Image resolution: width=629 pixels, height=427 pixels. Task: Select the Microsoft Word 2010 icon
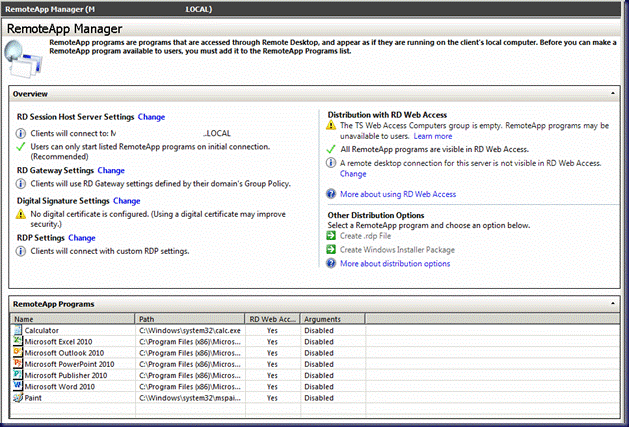[17, 386]
